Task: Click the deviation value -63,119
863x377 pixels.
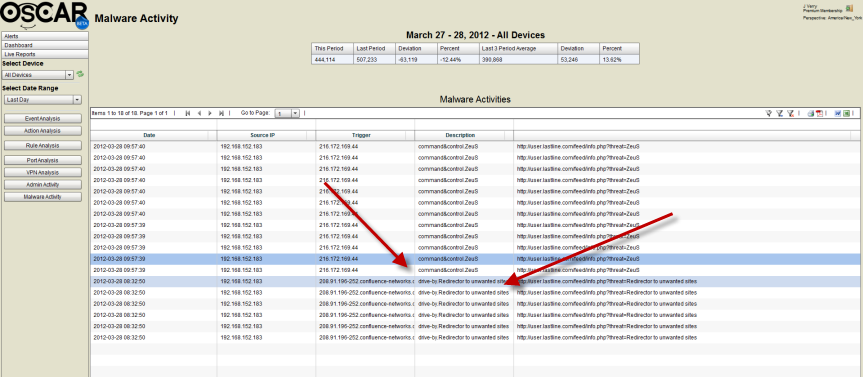Action: (407, 59)
